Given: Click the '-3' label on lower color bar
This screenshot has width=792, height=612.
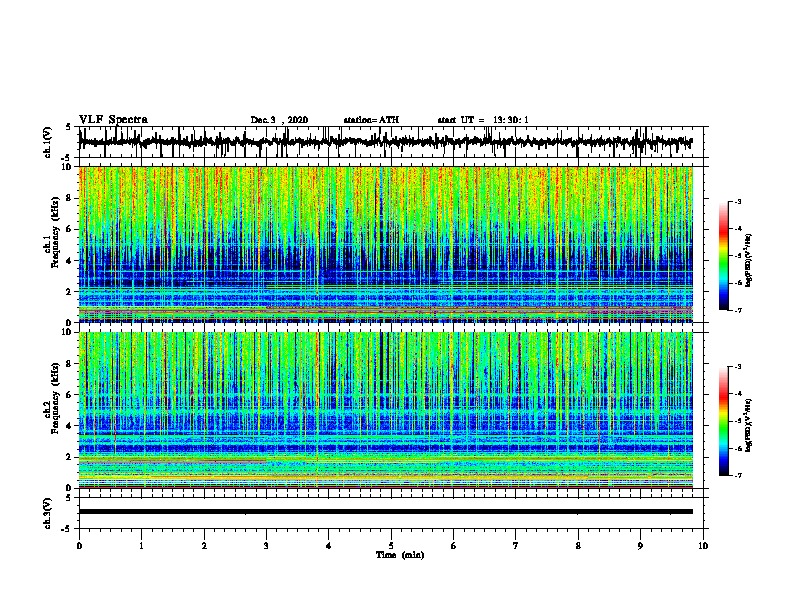Looking at the screenshot, I should [x=737, y=367].
